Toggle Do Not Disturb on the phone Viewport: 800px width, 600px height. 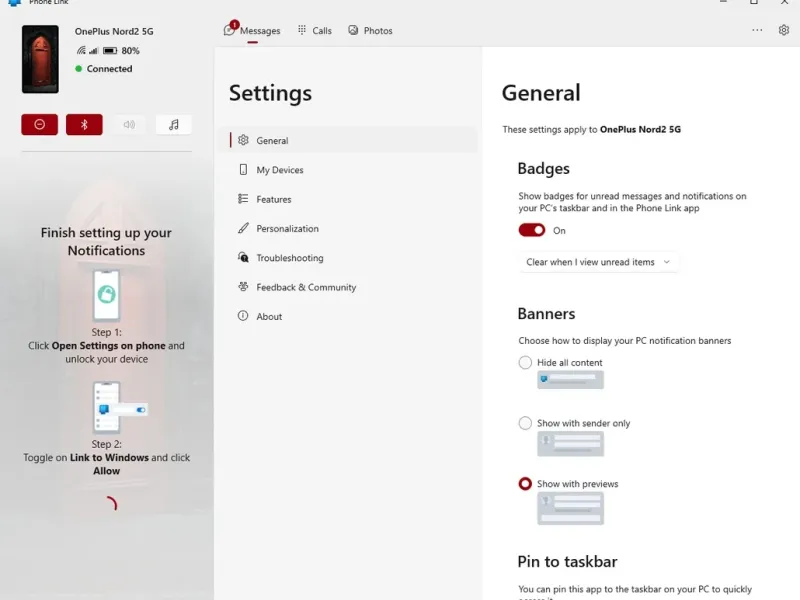(x=39, y=124)
